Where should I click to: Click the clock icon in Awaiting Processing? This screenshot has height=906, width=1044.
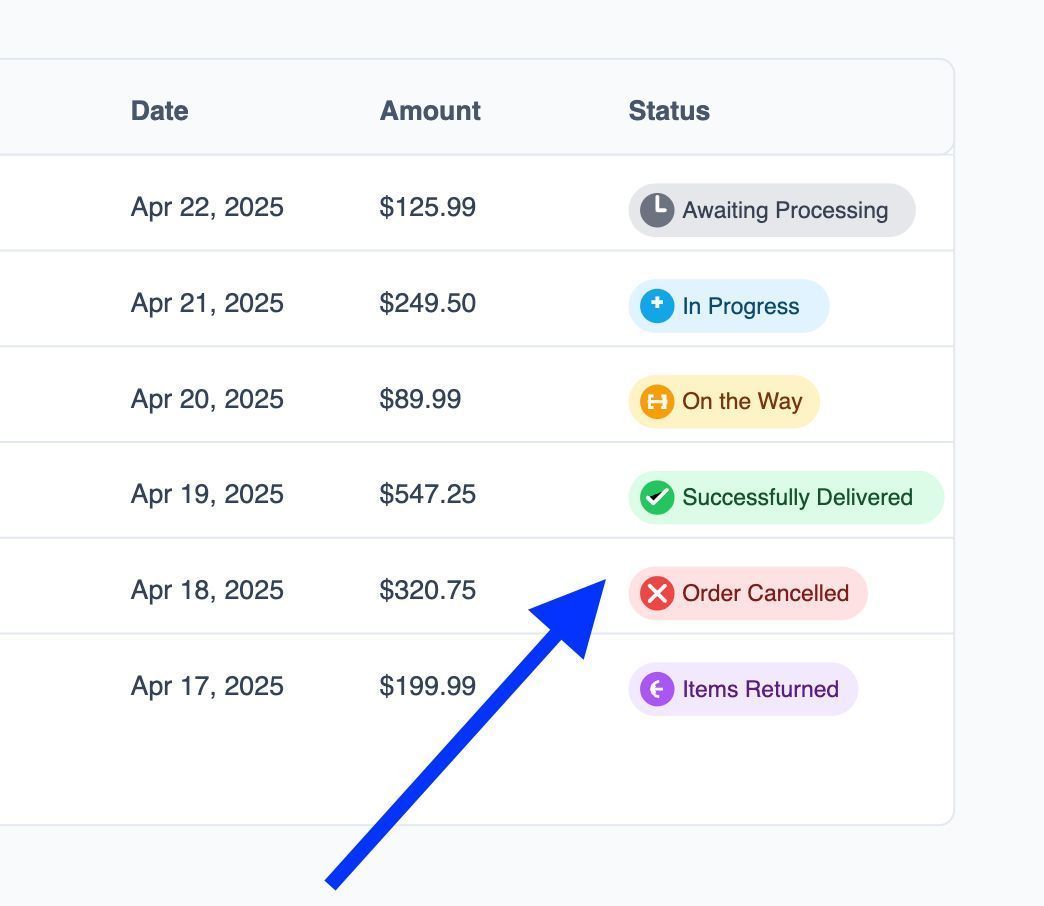tap(657, 210)
